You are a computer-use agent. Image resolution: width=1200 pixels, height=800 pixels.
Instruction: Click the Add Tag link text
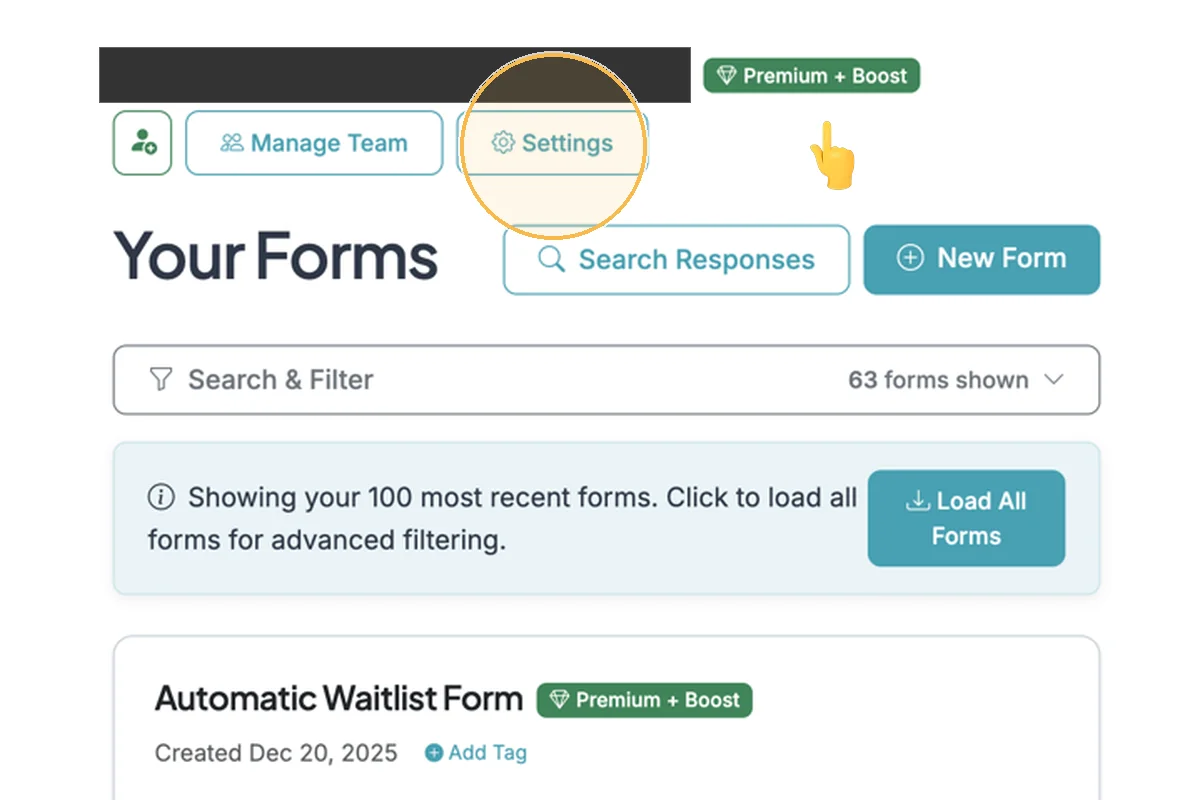point(487,753)
